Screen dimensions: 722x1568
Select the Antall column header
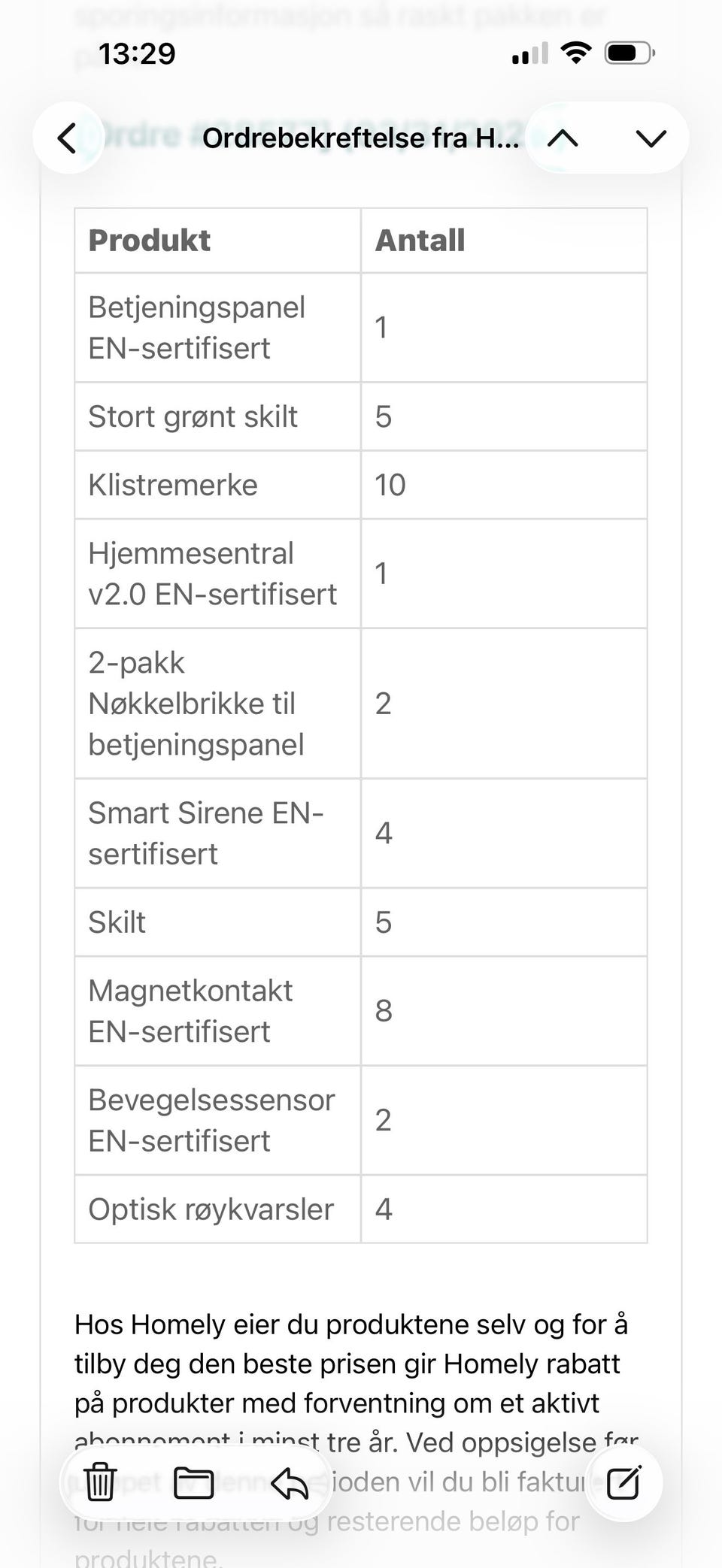click(x=420, y=239)
